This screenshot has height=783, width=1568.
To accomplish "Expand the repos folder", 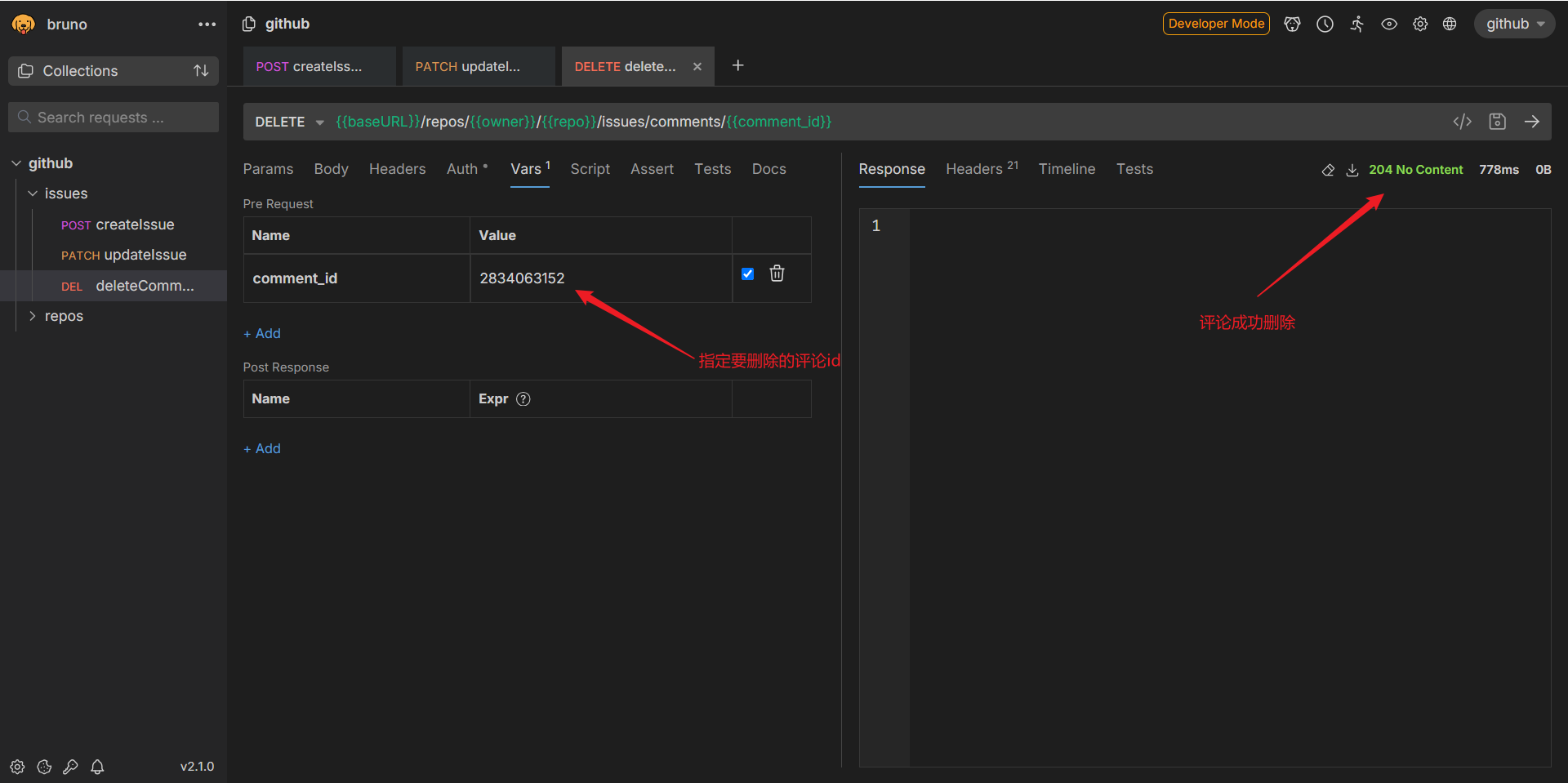I will click(33, 316).
